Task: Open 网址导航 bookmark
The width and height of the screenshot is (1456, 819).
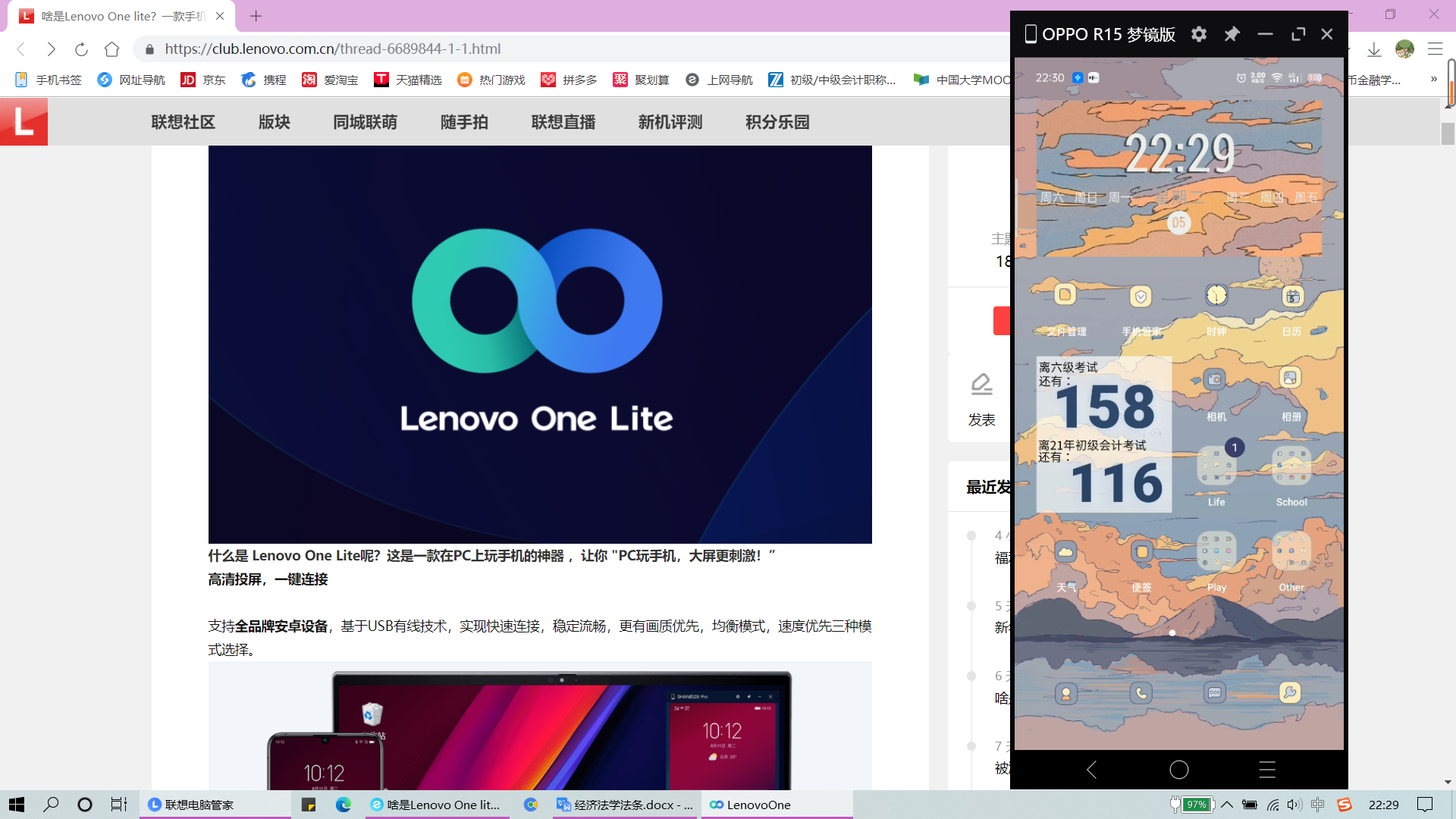Action: click(131, 80)
